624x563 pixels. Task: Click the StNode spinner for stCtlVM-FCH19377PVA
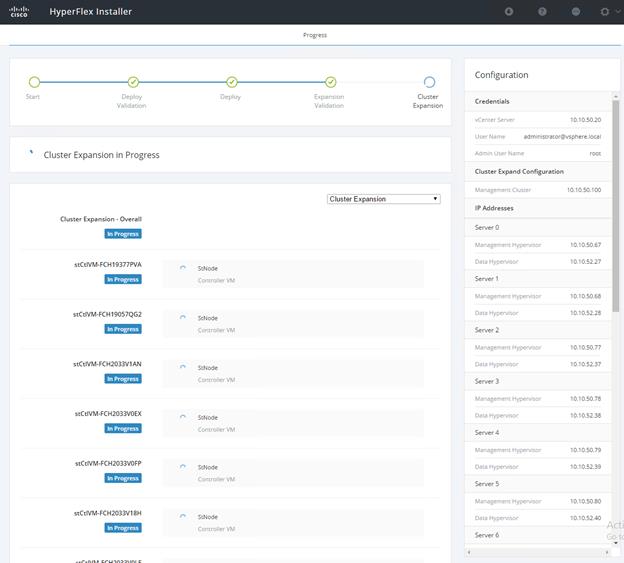pyautogui.click(x=183, y=268)
